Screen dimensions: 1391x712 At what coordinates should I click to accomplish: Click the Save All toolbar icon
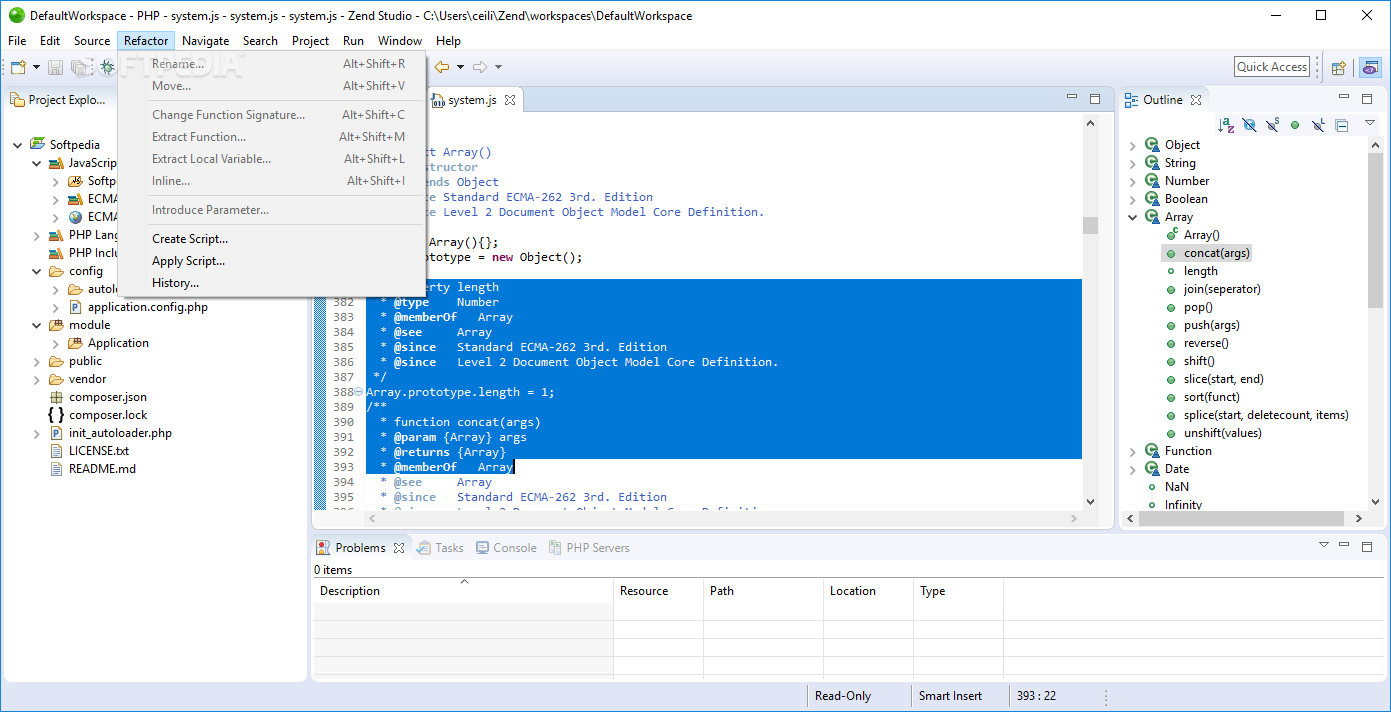pos(78,67)
